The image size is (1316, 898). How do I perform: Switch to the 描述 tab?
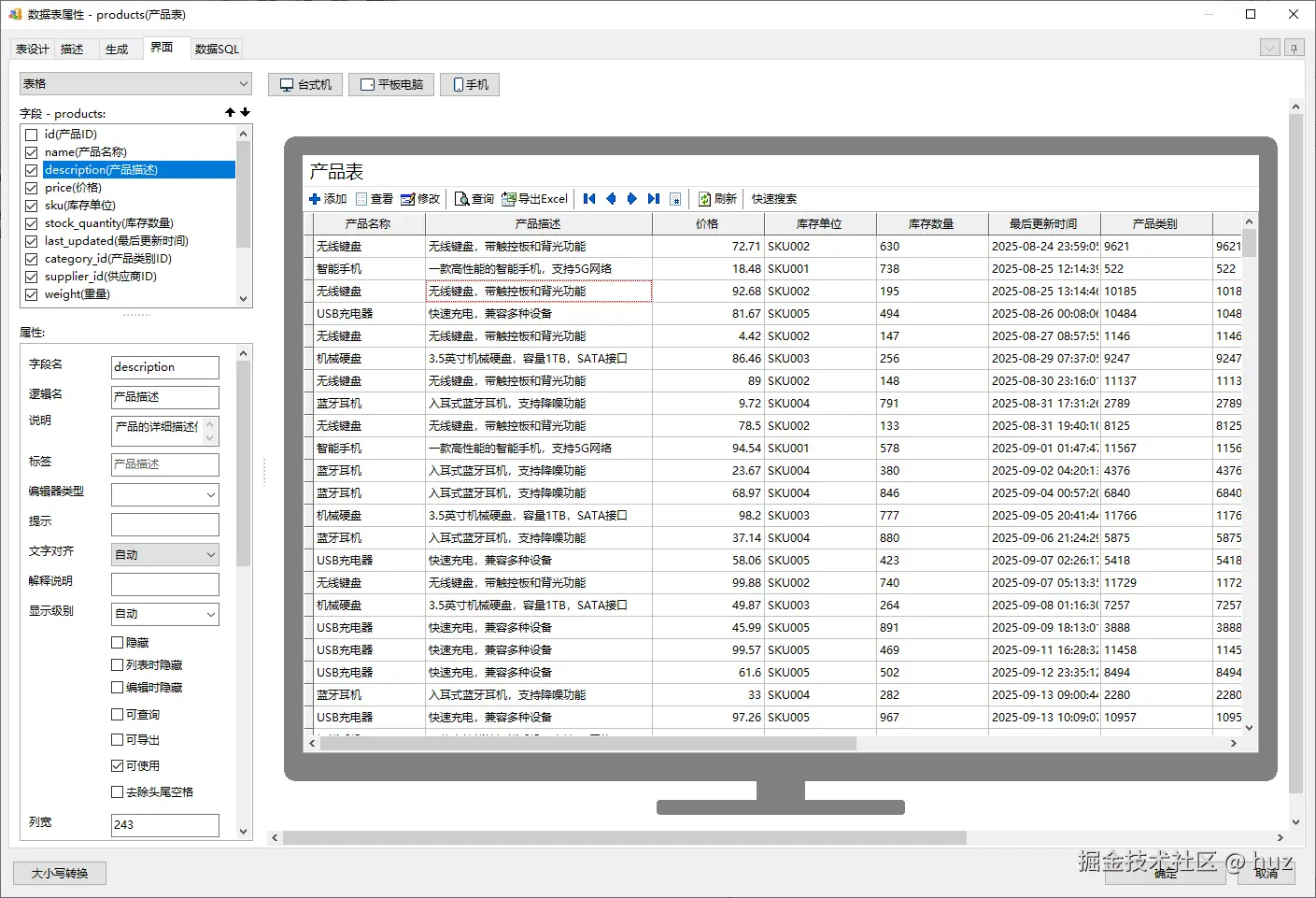[x=72, y=50]
